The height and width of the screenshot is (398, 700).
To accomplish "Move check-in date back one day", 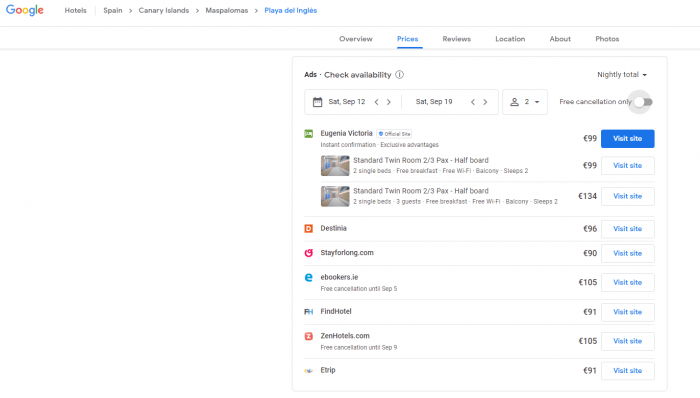I will coord(376,102).
